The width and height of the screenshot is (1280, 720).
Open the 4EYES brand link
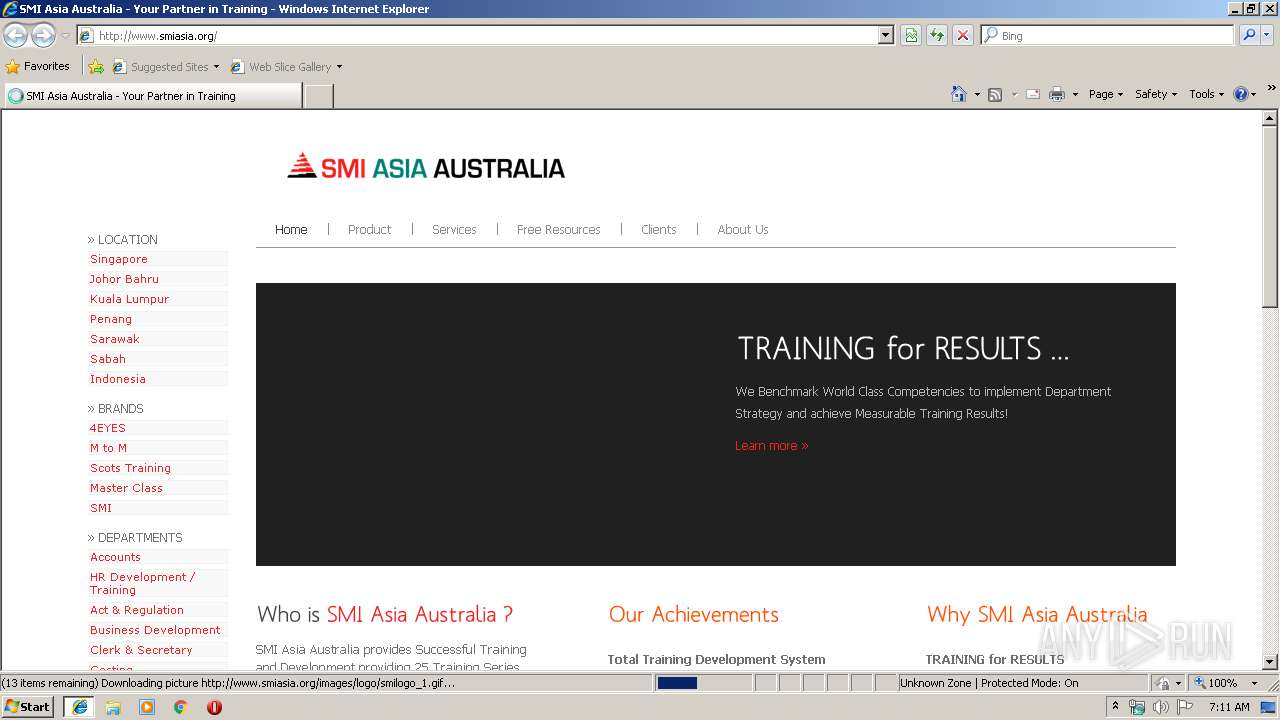tap(107, 428)
